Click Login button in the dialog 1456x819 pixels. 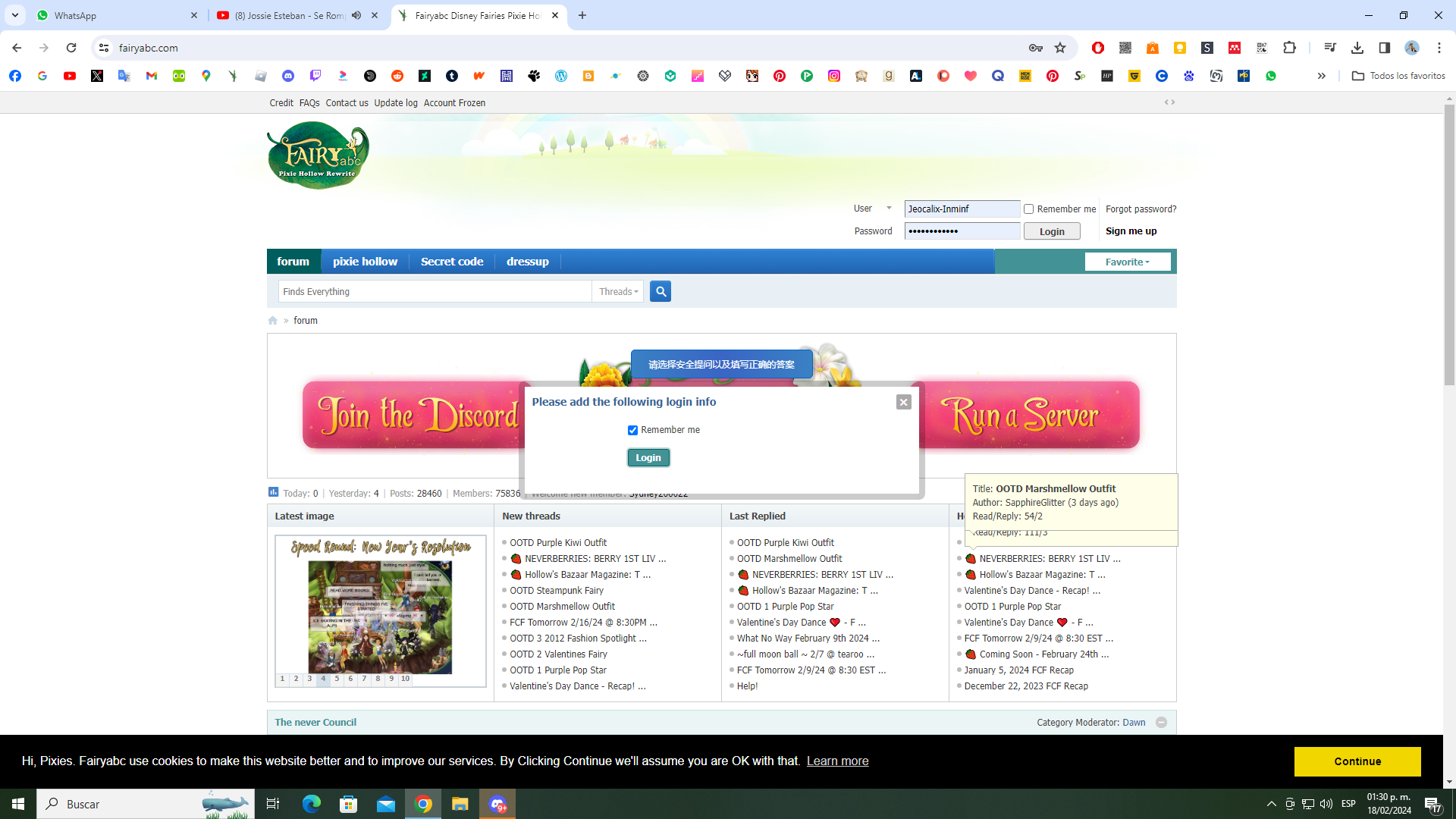(648, 457)
